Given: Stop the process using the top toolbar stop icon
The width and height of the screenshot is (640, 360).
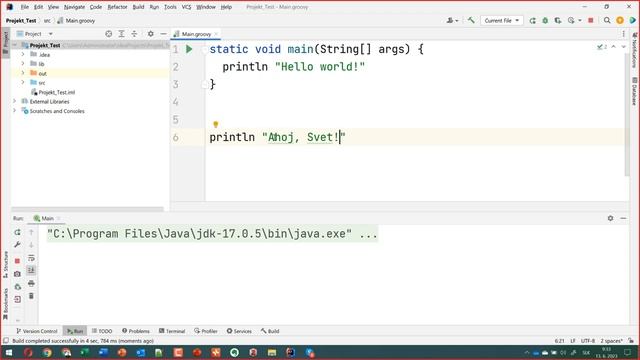Looking at the screenshot, I should pyautogui.click(x=591, y=20).
